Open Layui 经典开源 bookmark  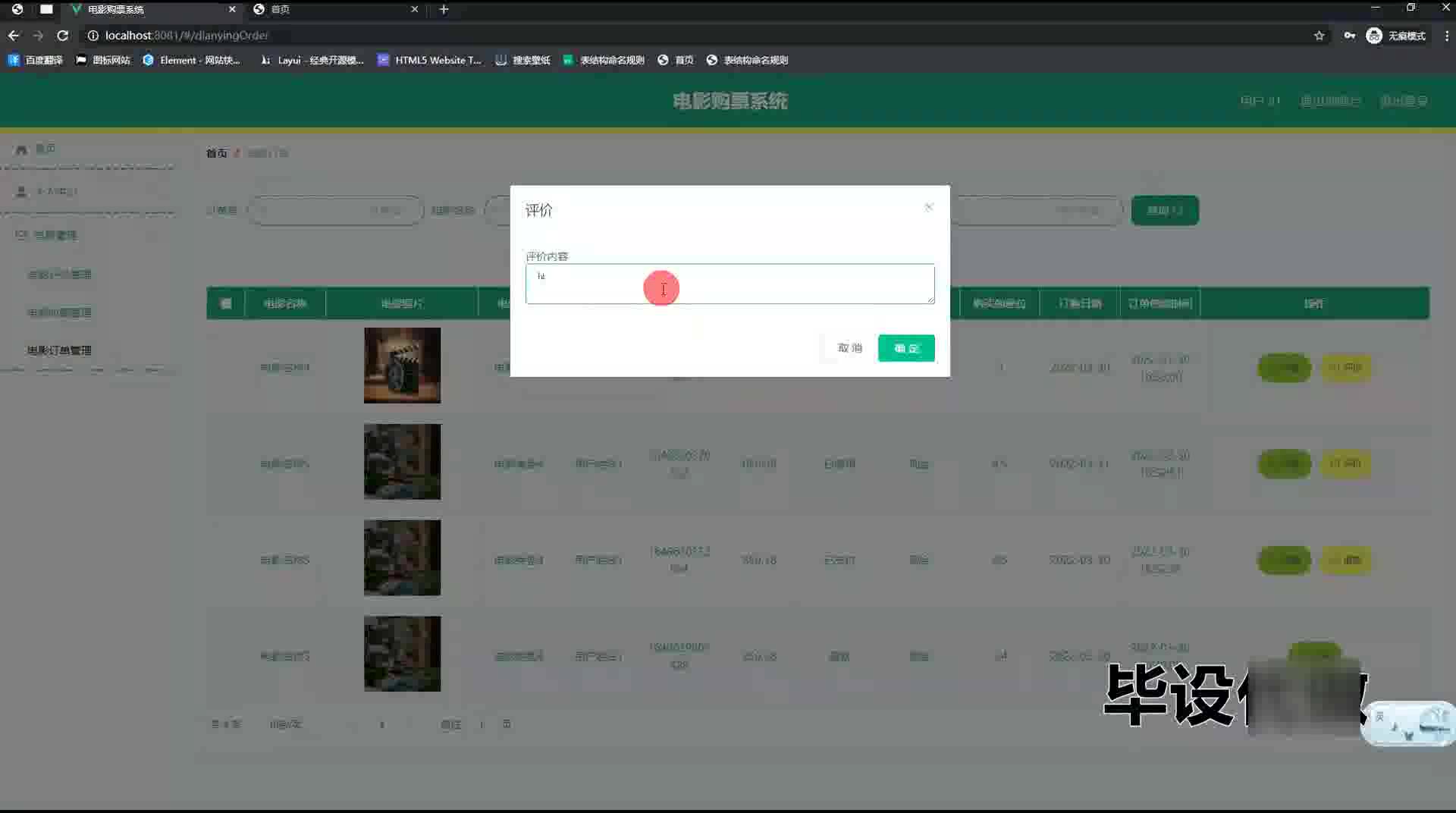(x=312, y=60)
